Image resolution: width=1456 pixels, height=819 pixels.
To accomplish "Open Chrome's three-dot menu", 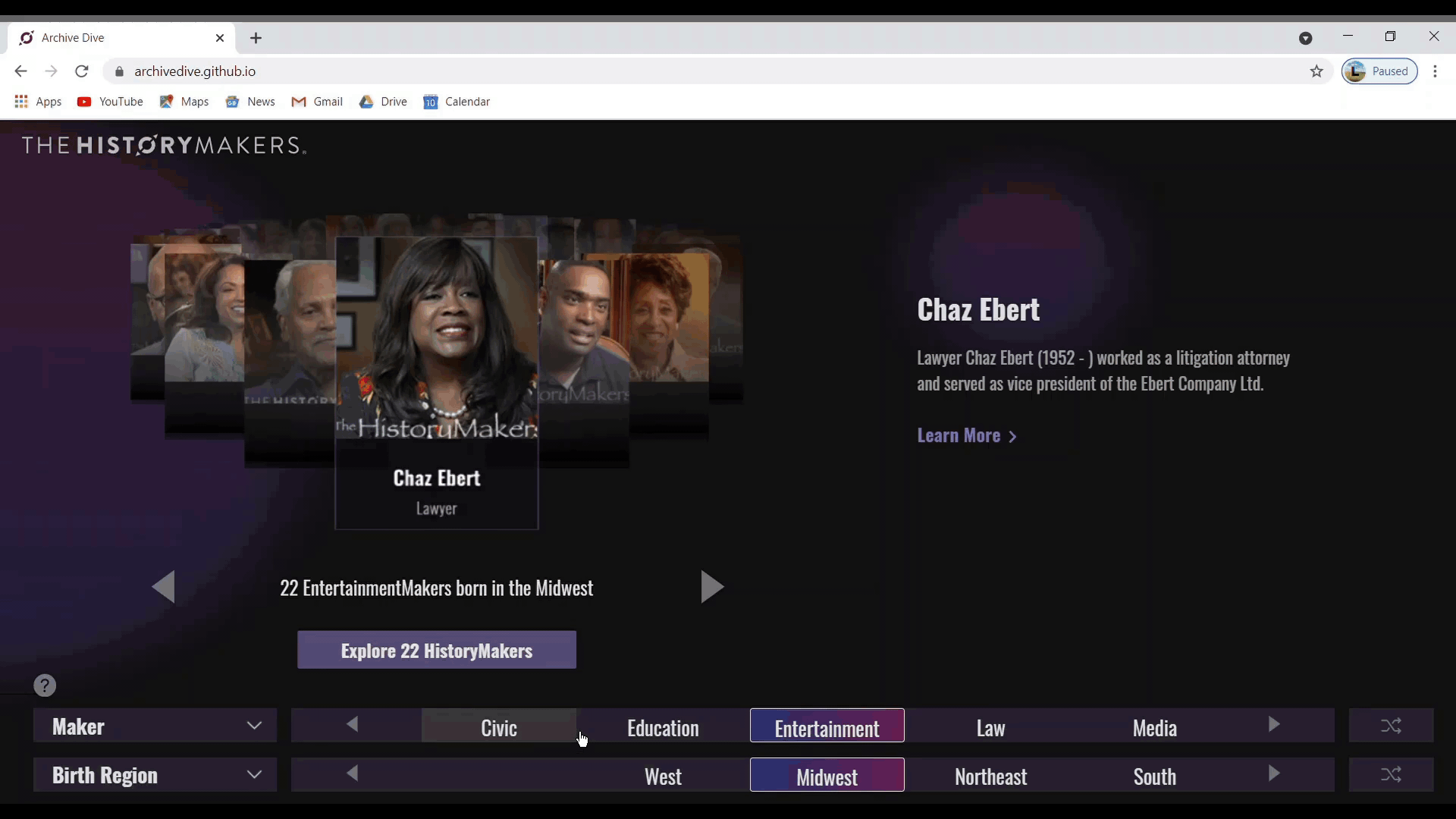I will tap(1435, 71).
